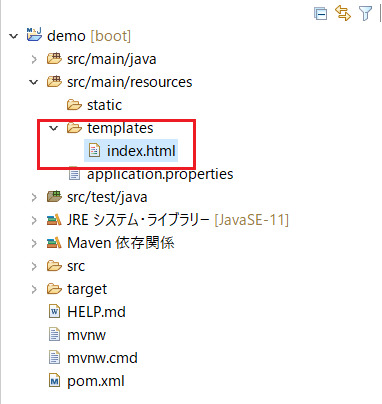
Task: Click the index.html file icon
Action: (x=94, y=150)
